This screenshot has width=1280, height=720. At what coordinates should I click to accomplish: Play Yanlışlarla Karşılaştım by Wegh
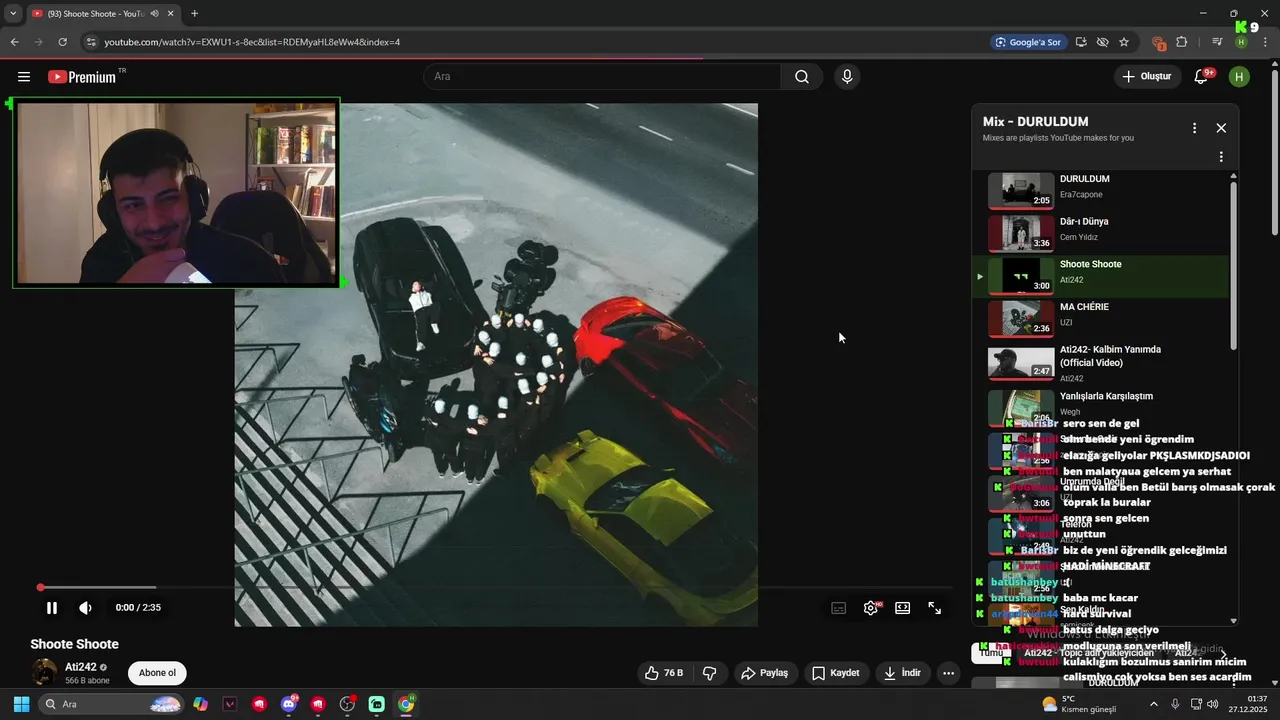[x=1100, y=406]
